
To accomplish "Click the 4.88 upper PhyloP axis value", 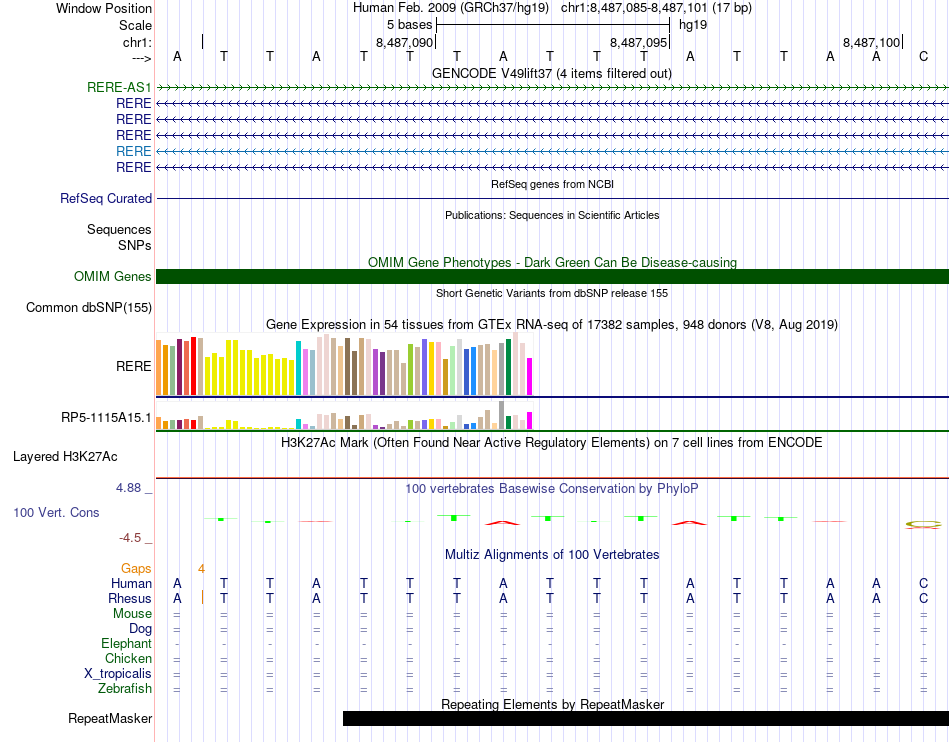I will pyautogui.click(x=128, y=488).
